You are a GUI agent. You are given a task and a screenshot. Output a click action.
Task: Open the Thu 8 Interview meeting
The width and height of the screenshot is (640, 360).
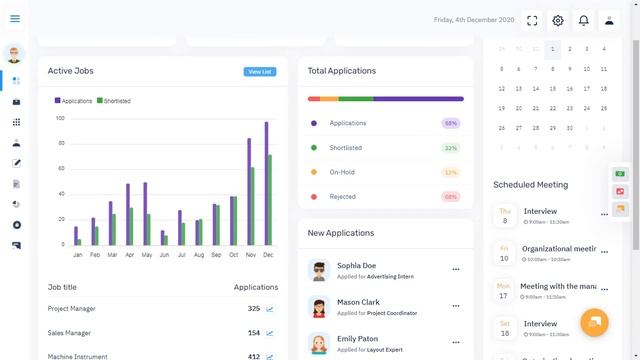540,211
